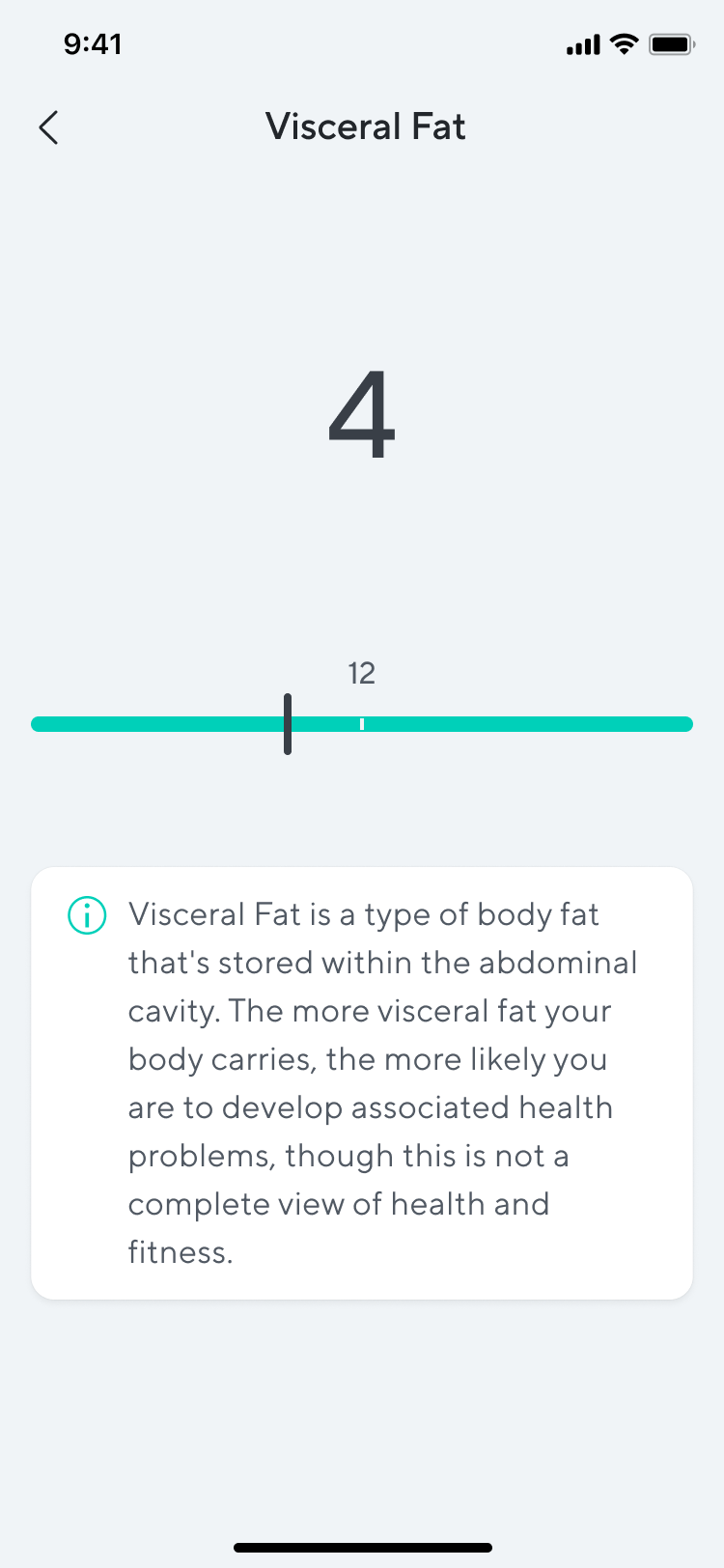Tap the teal bar between marker and tick

point(325,724)
